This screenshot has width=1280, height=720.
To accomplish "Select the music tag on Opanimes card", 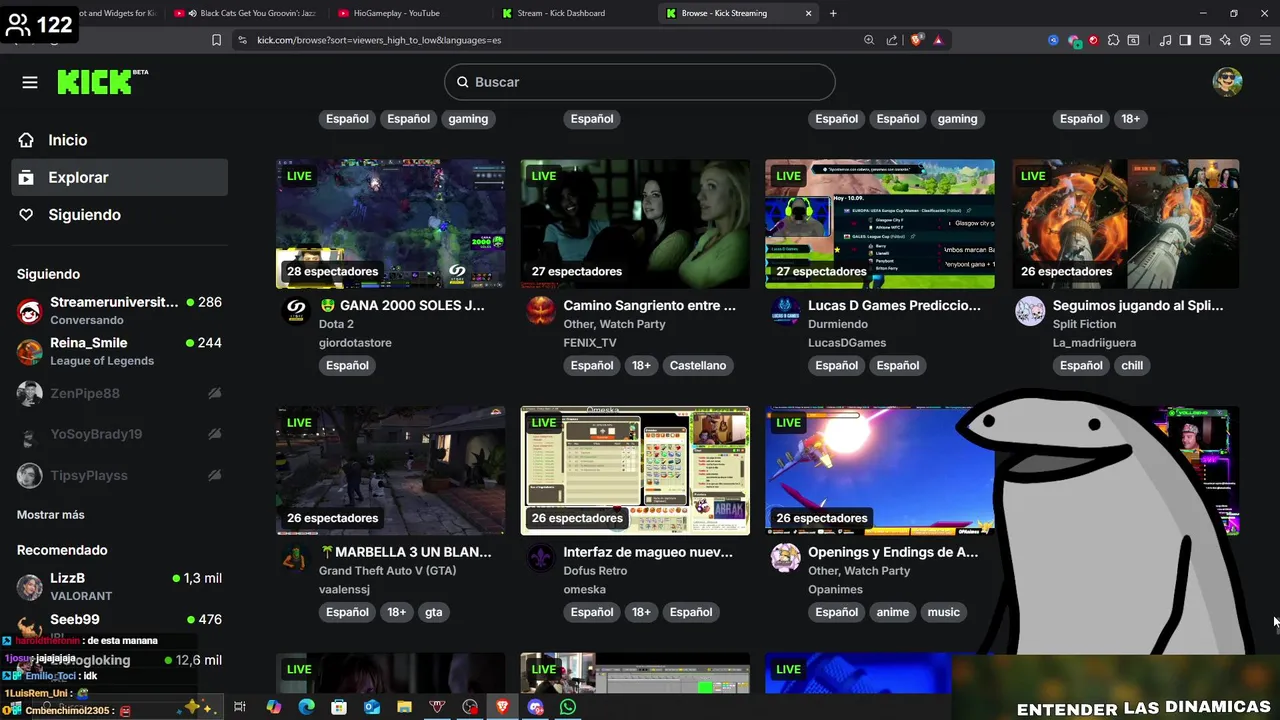I will tap(943, 612).
